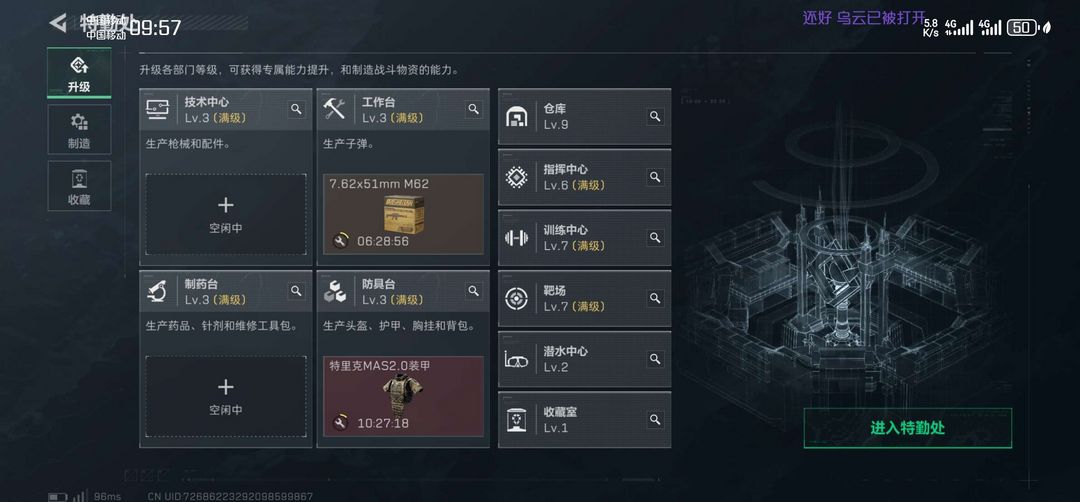Select the 训练中心 Lv.7 row
1080x502 pixels.
584,238
